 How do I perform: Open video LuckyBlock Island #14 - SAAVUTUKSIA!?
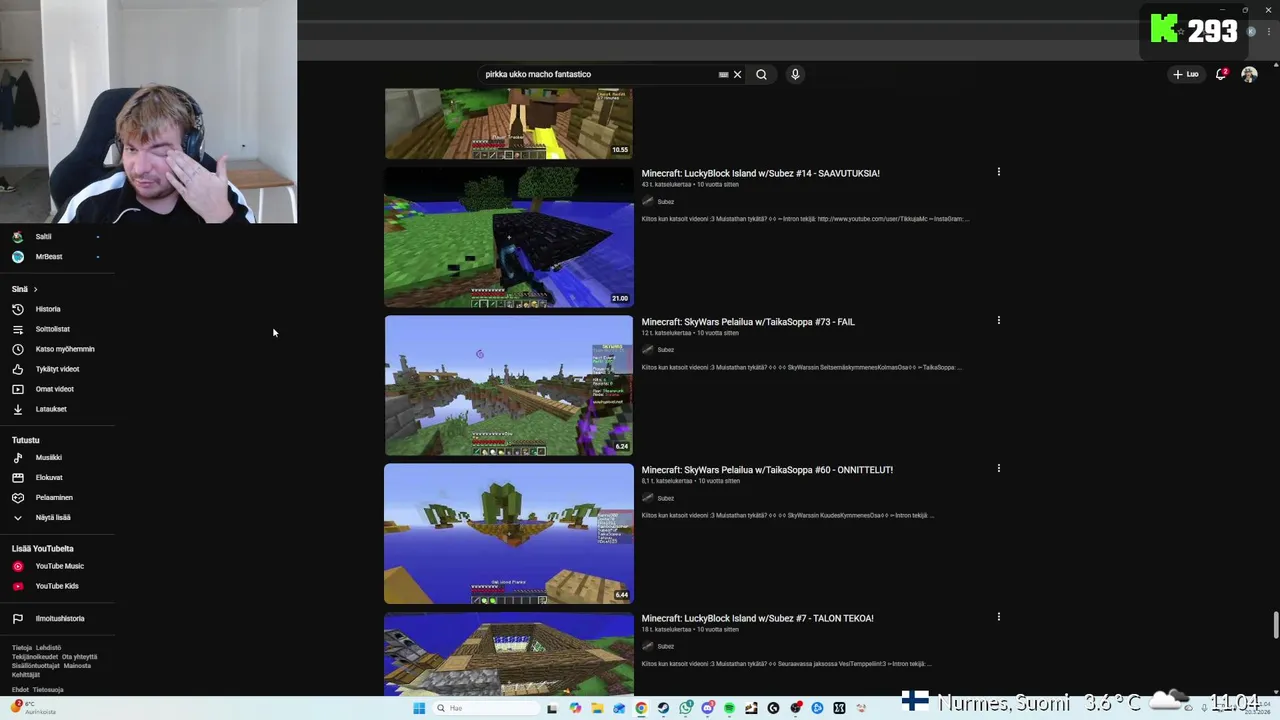(760, 173)
